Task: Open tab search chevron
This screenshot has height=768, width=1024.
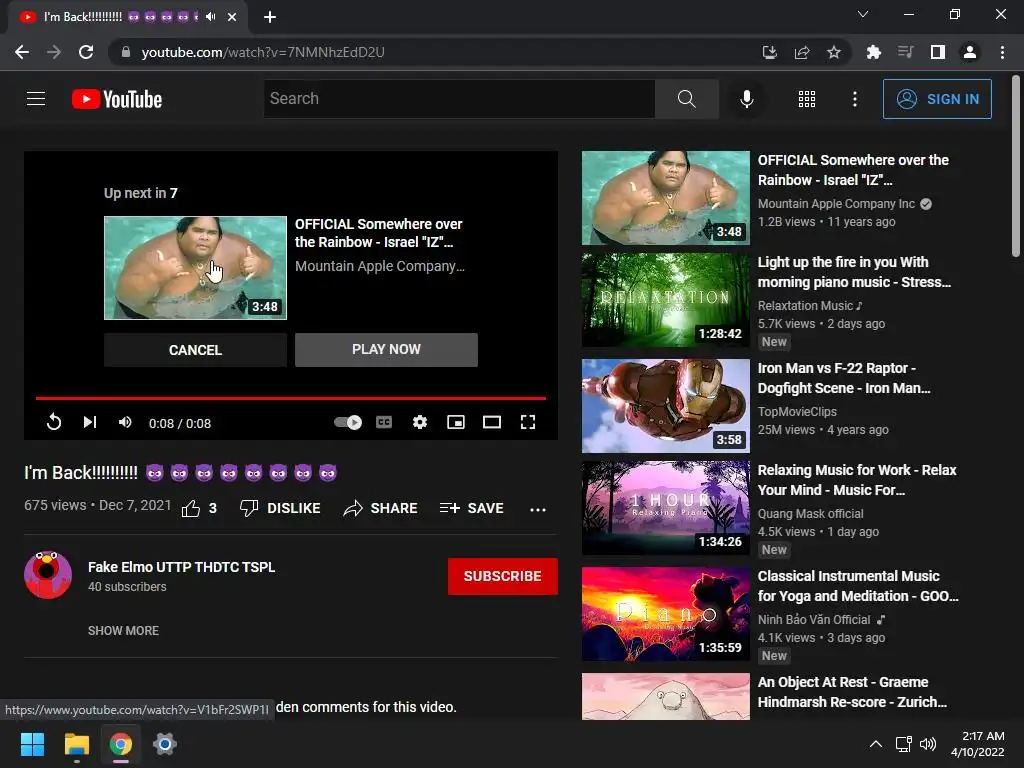Action: [863, 14]
